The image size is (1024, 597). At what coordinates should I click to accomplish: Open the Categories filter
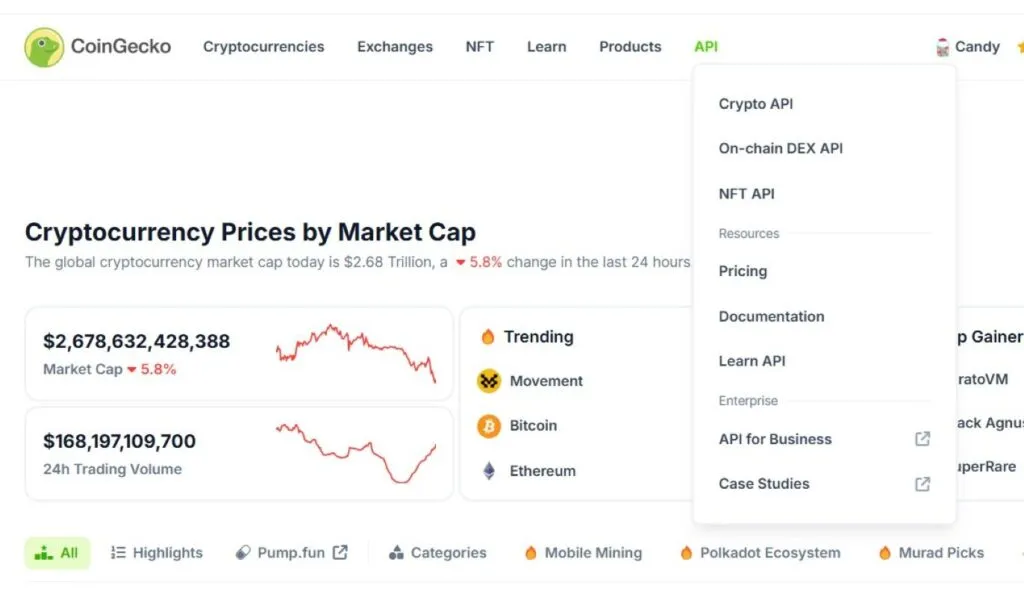pyautogui.click(x=438, y=553)
